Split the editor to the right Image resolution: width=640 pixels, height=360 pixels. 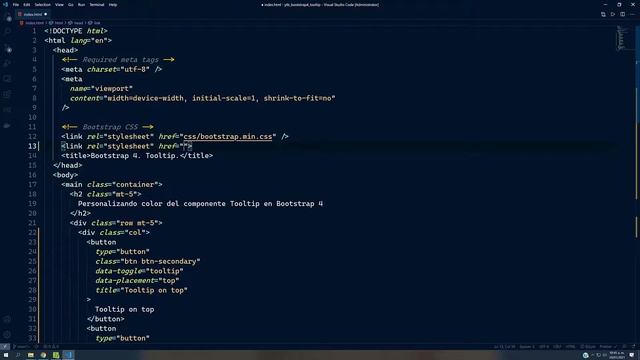622,14
